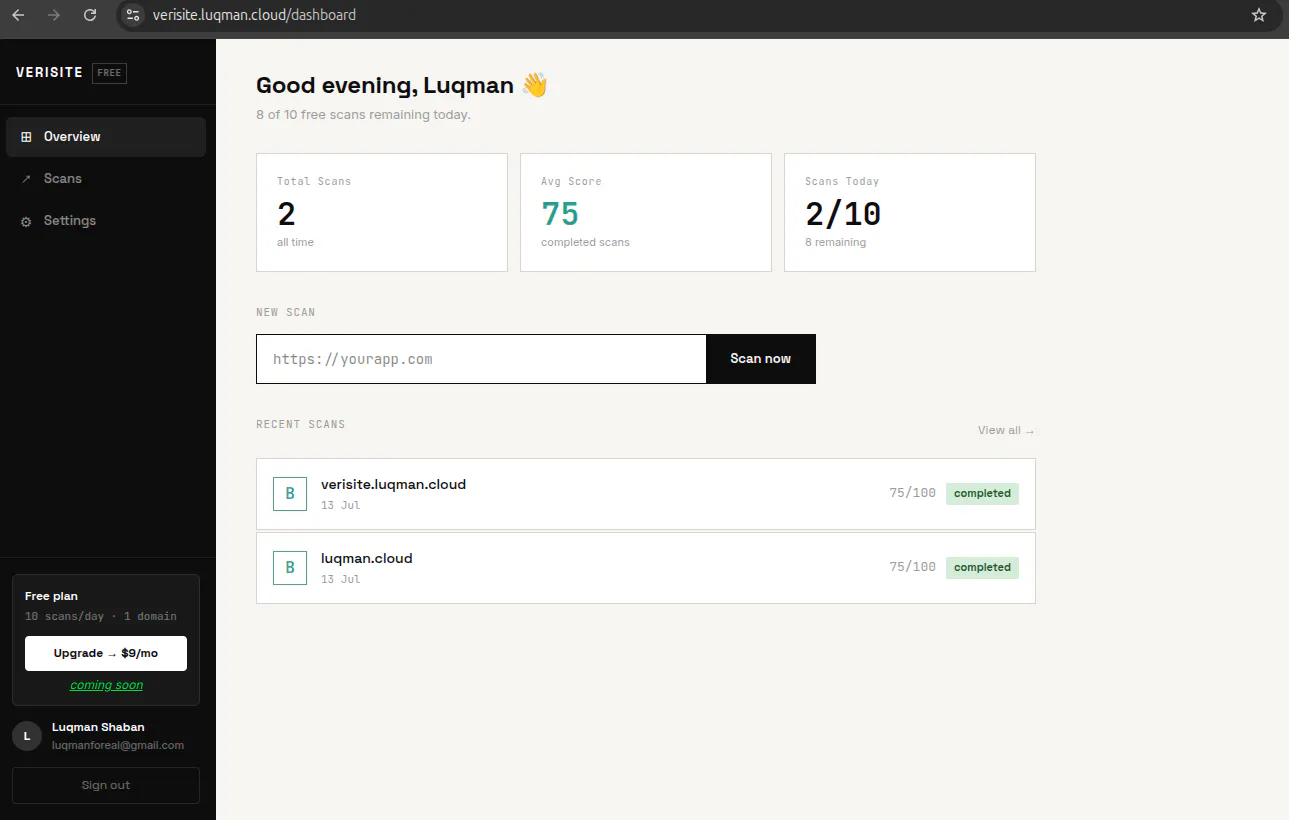Open the Scans Today stat card
Viewport: 1289px width, 820px height.
pyautogui.click(x=910, y=212)
